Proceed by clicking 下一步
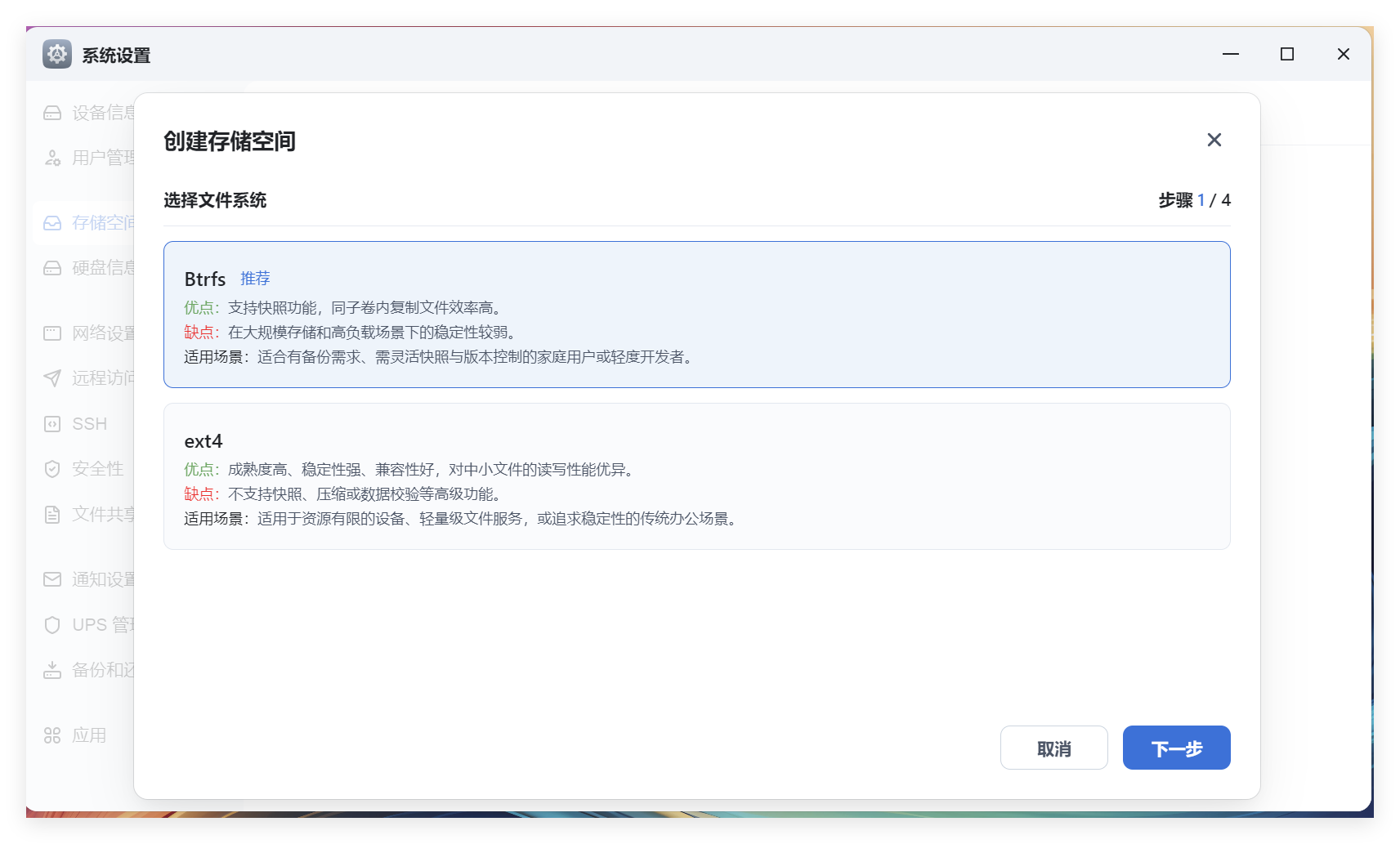 pyautogui.click(x=1177, y=748)
